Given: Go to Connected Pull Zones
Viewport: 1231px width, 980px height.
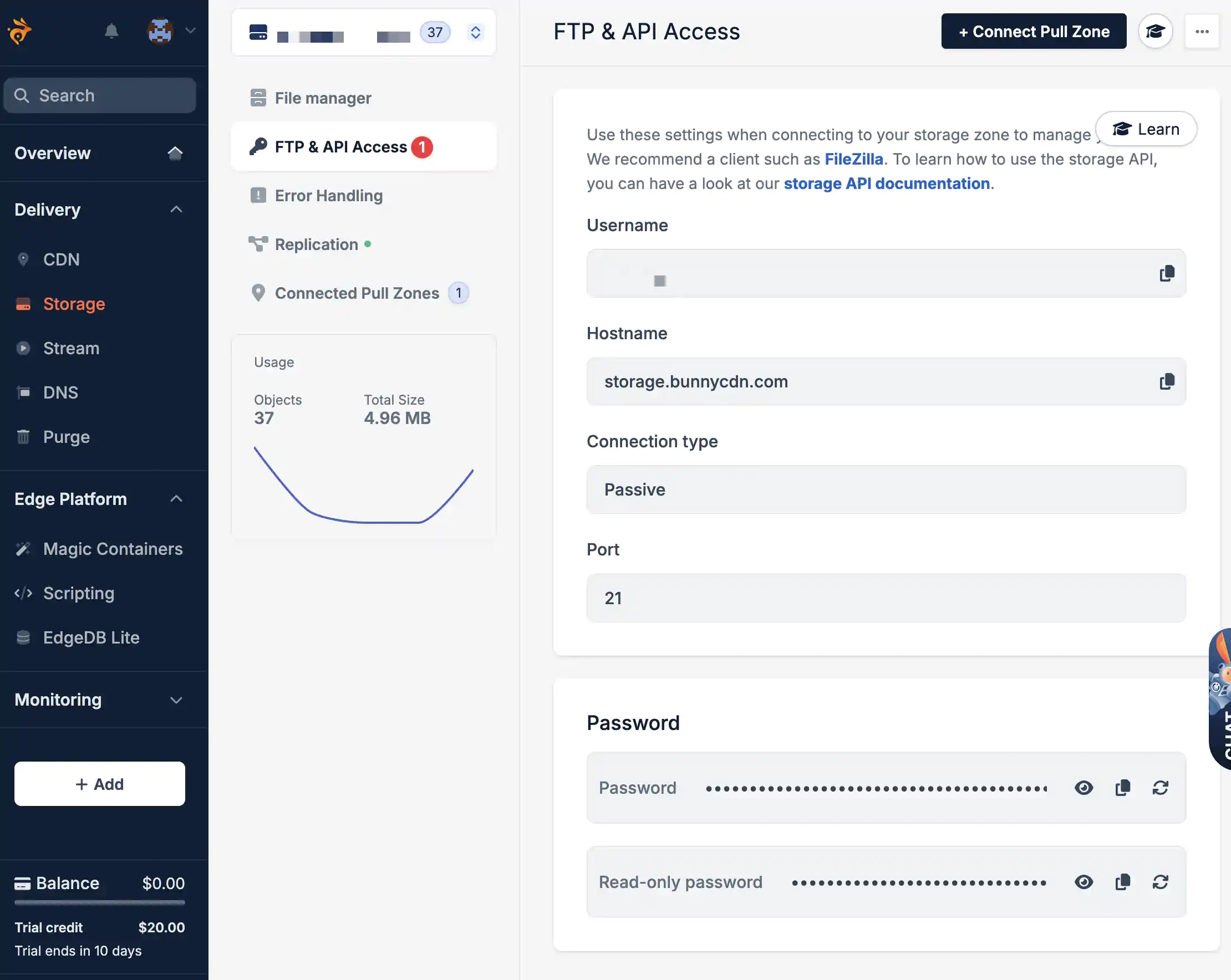Looking at the screenshot, I should (357, 293).
